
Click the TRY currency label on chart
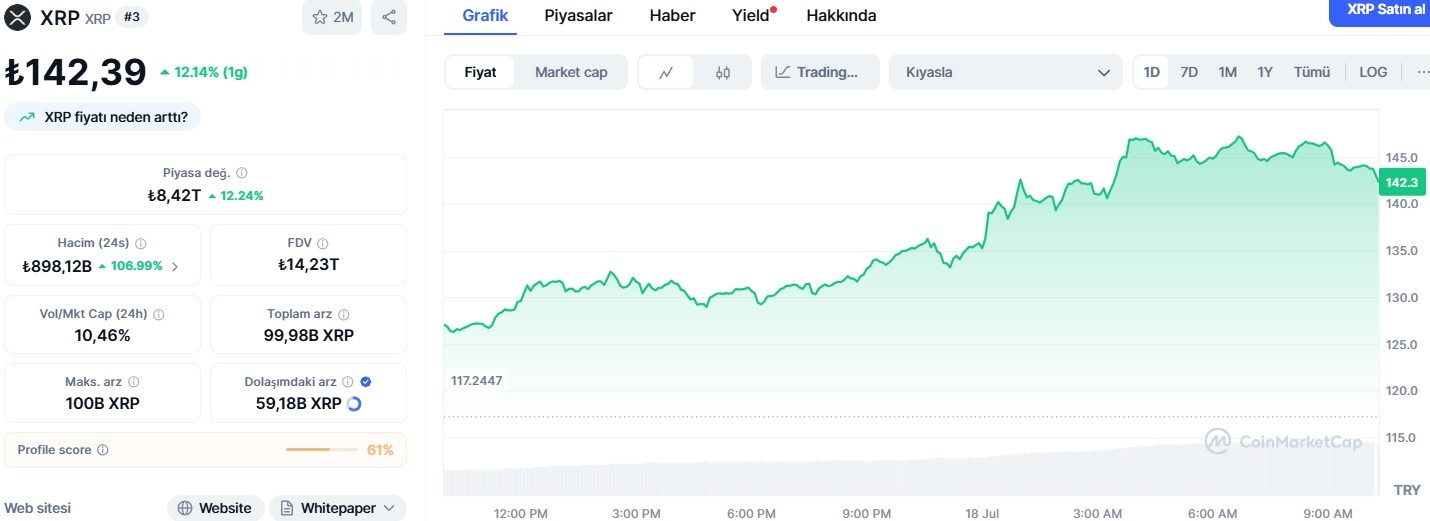1407,490
